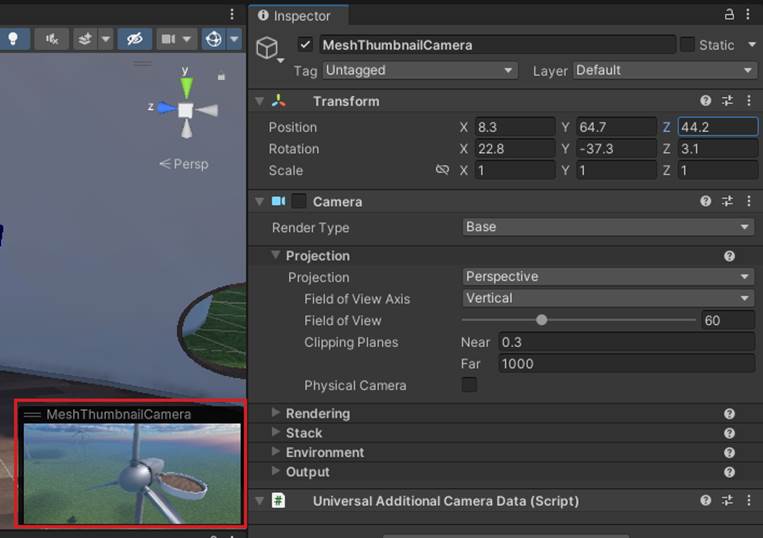Screen dimensions: 763x538
Task: Expand the Stack section
Action: pos(276,432)
